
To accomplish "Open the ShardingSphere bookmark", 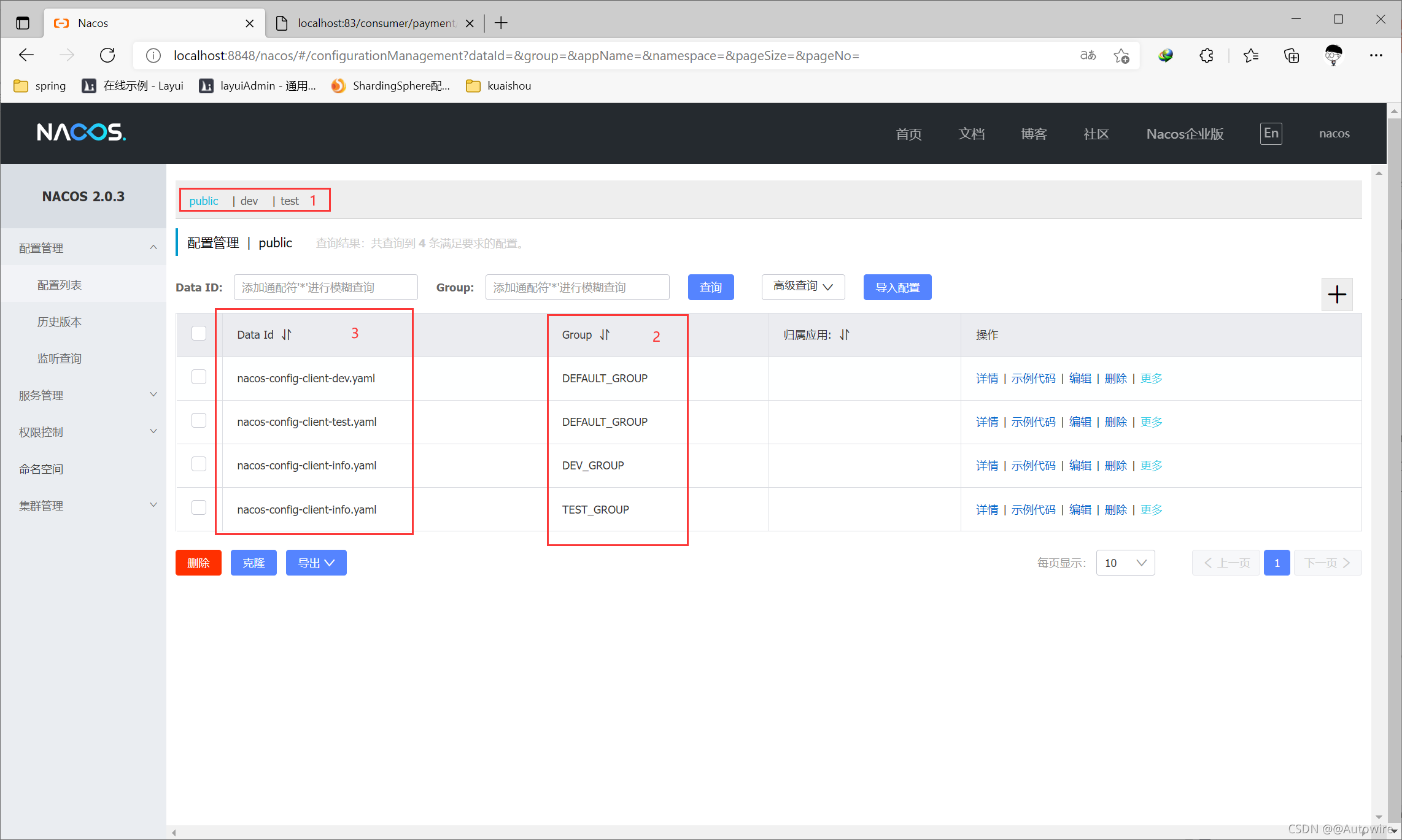I will (390, 86).
